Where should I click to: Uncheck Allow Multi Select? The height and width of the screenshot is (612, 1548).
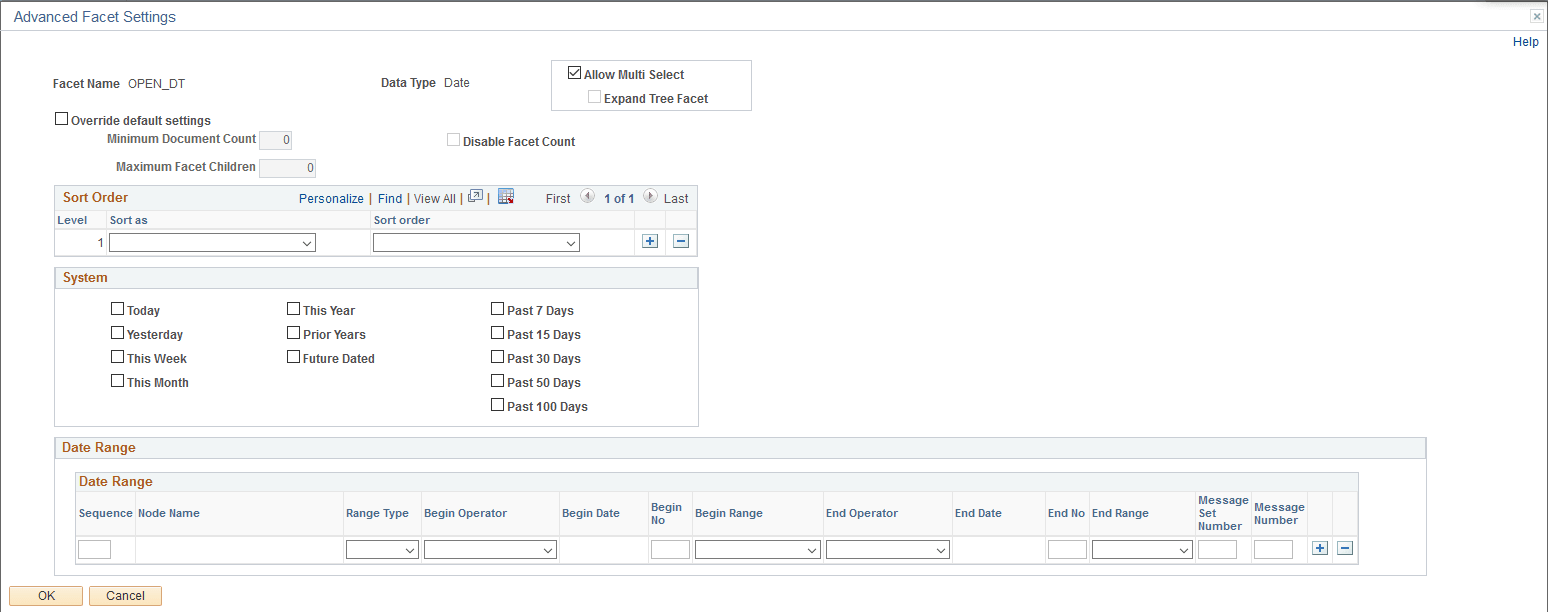574,71
